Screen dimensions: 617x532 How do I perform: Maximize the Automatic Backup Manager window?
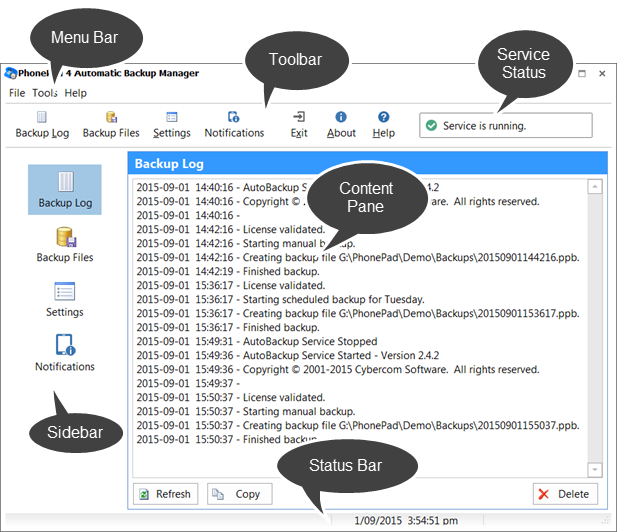pyautogui.click(x=582, y=74)
